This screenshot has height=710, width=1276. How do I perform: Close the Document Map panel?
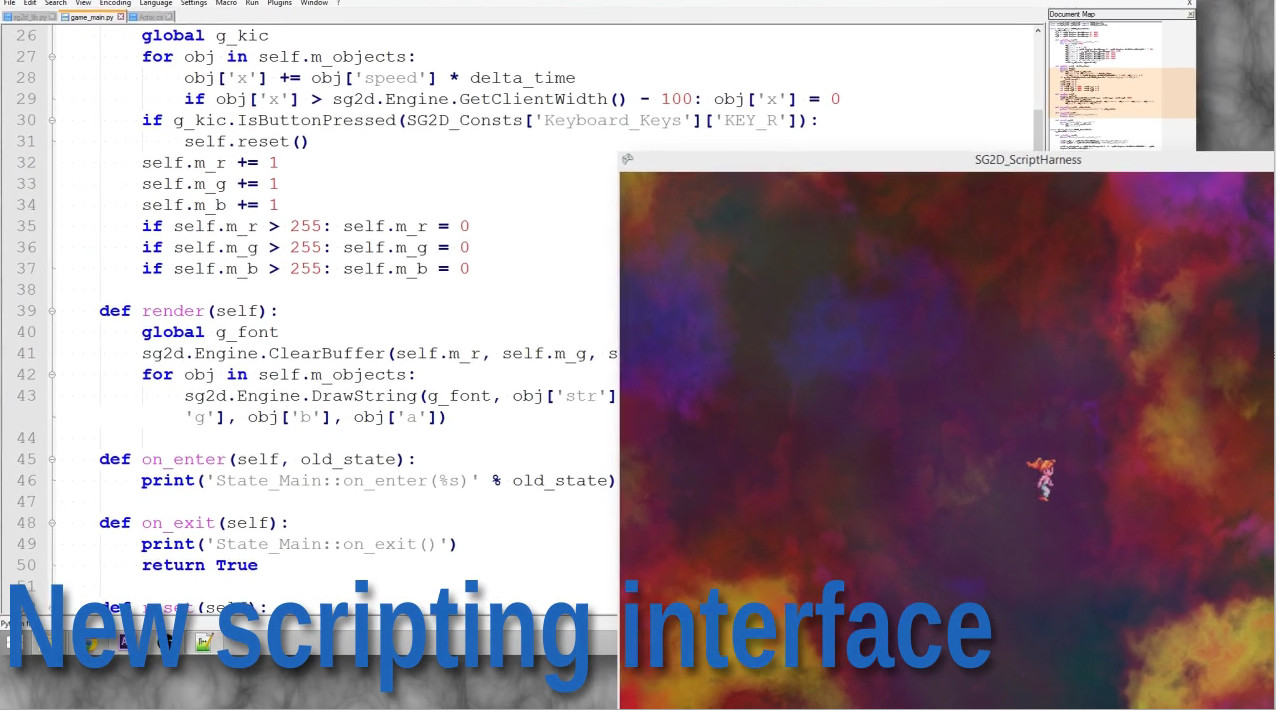click(x=1189, y=14)
